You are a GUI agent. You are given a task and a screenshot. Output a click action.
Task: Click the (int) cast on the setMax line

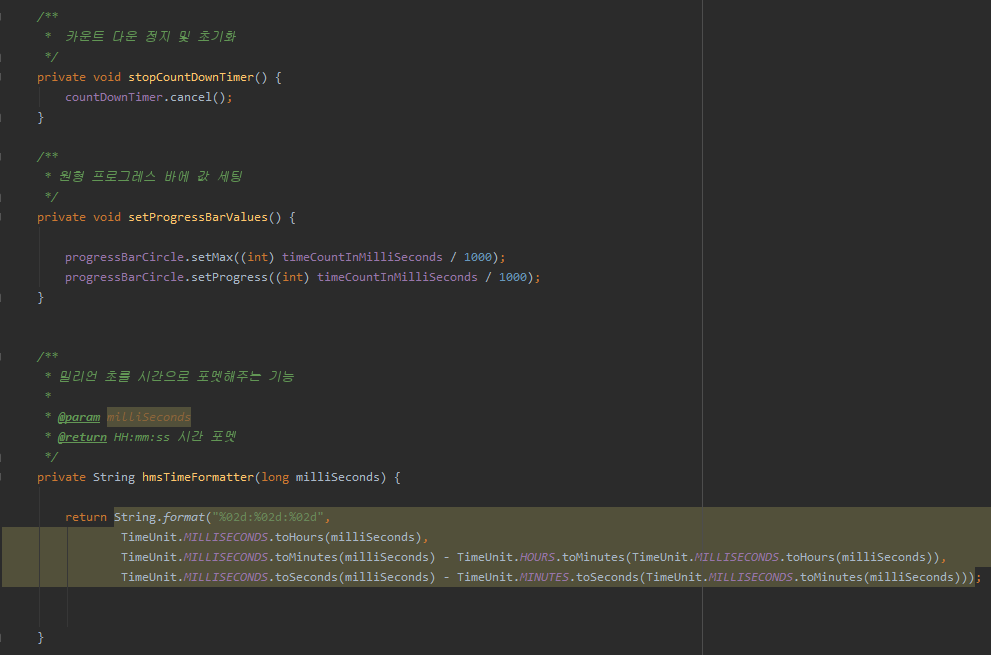pos(257,257)
